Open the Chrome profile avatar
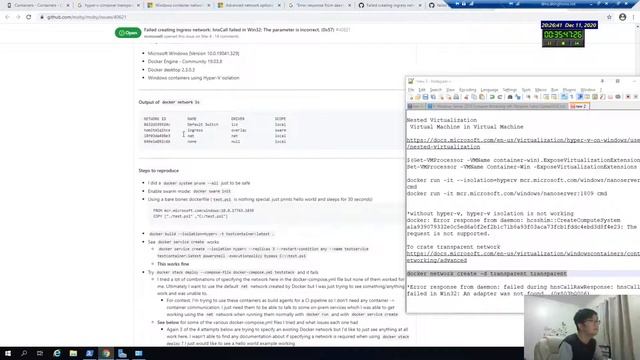The image size is (640, 360). click(x=622, y=17)
